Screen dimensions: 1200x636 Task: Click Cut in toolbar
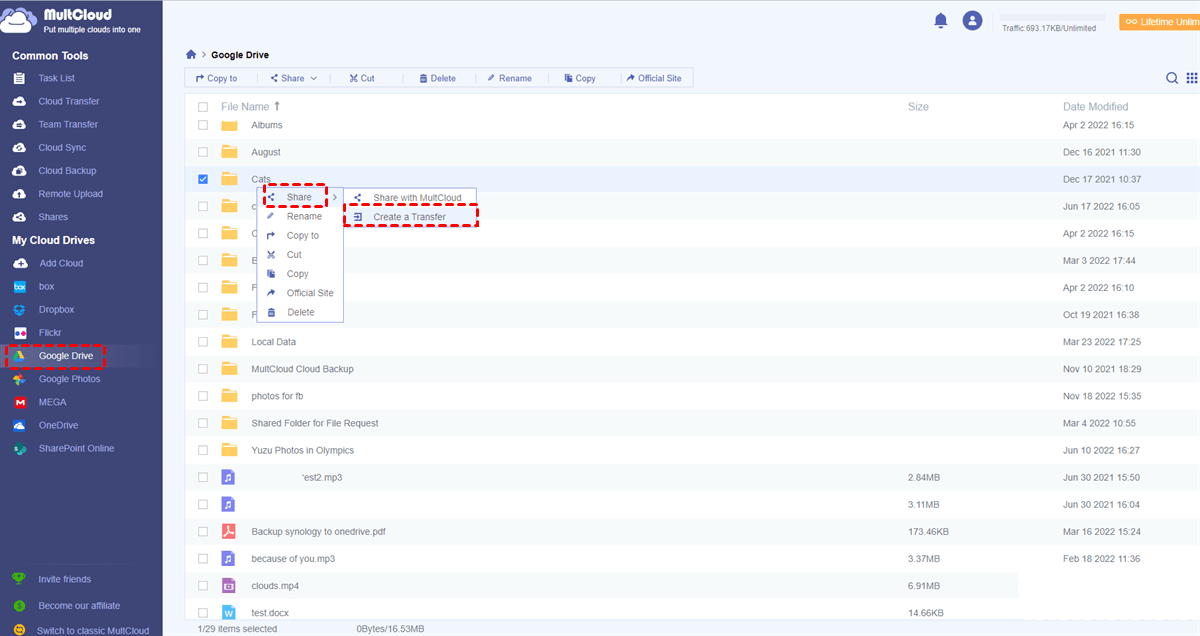point(362,78)
